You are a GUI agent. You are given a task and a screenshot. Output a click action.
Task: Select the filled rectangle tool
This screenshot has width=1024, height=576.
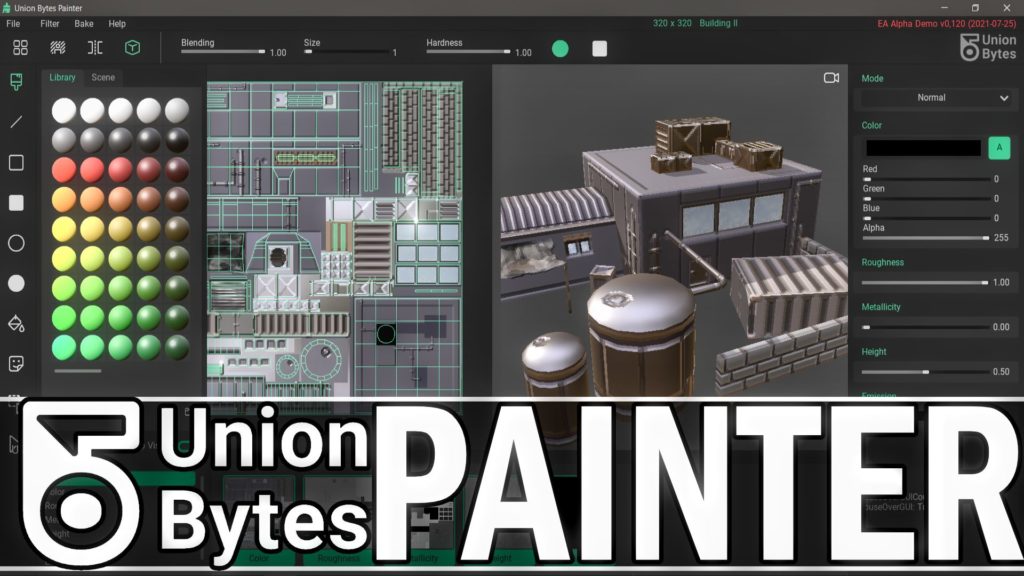(x=16, y=203)
